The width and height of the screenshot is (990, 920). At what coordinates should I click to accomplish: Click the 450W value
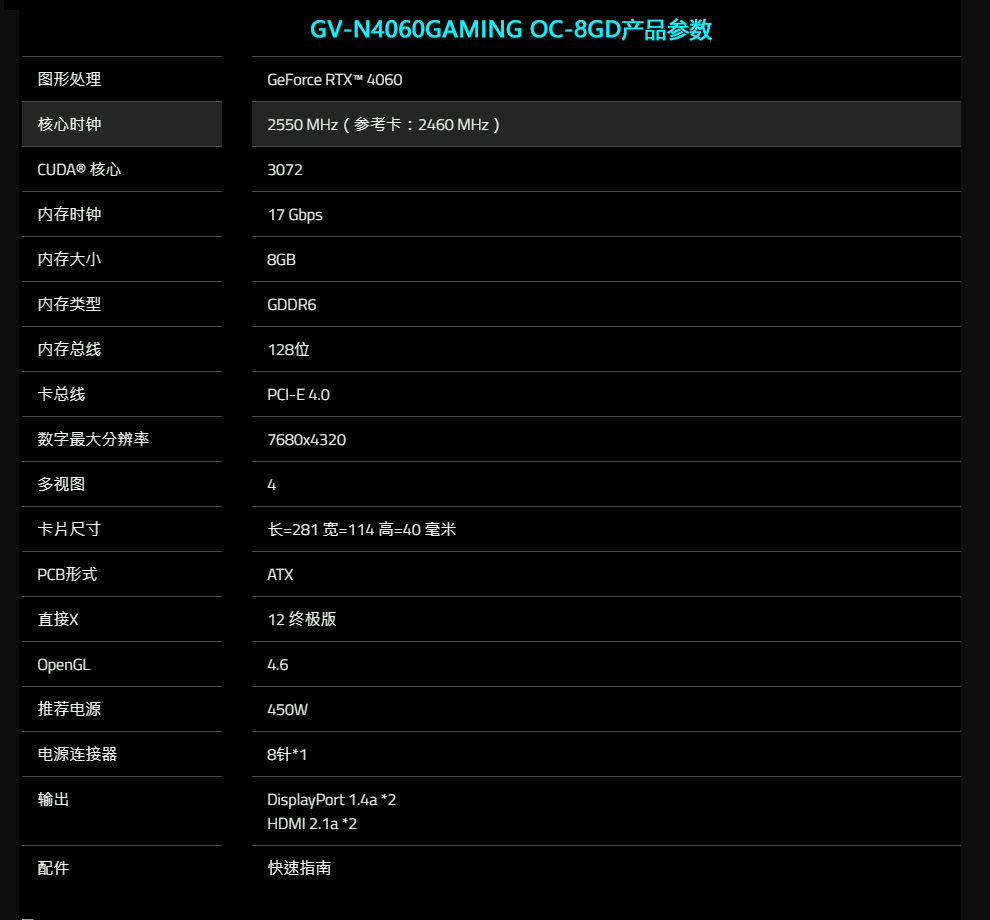287,710
